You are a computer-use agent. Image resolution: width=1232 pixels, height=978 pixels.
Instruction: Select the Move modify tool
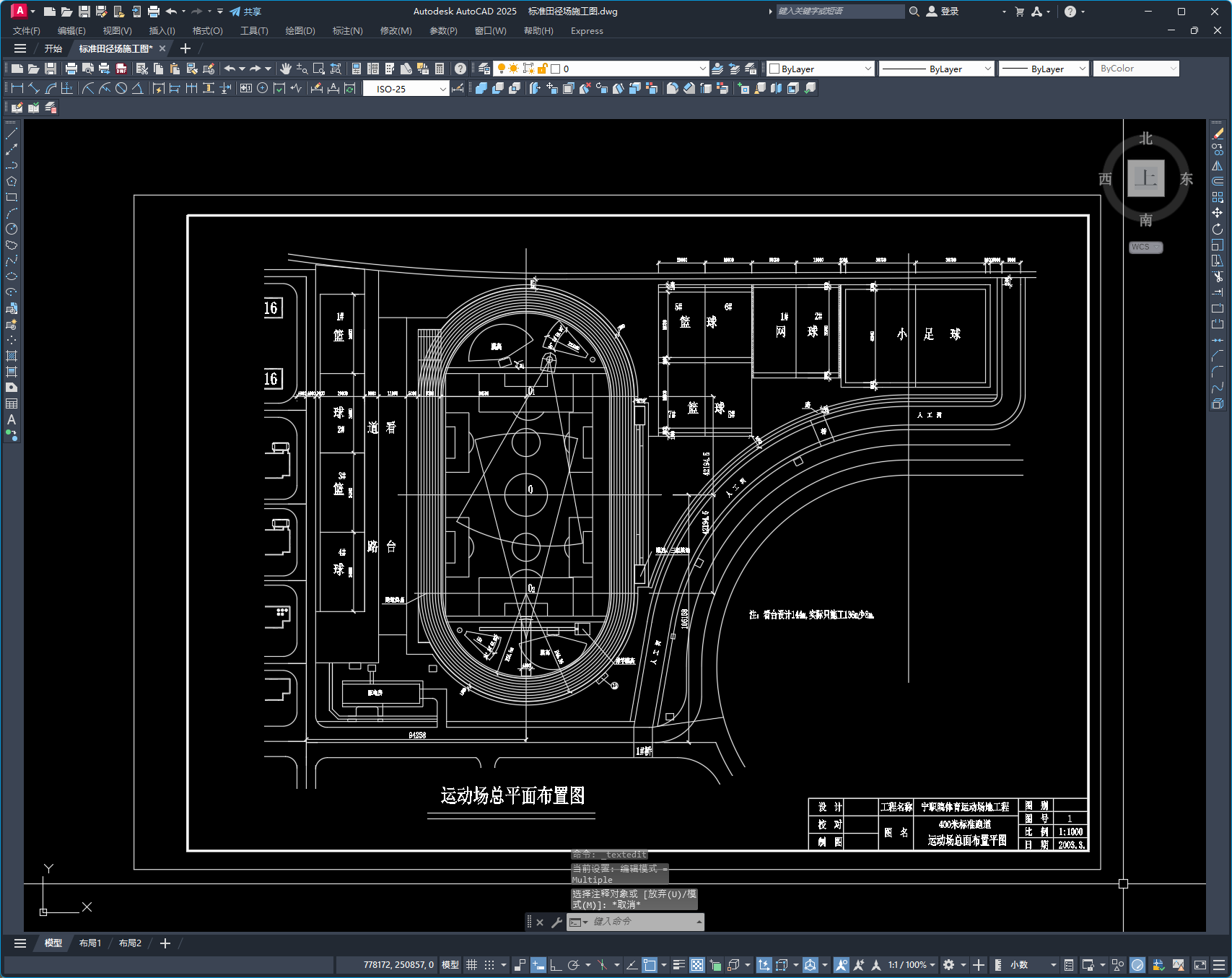click(x=1218, y=213)
